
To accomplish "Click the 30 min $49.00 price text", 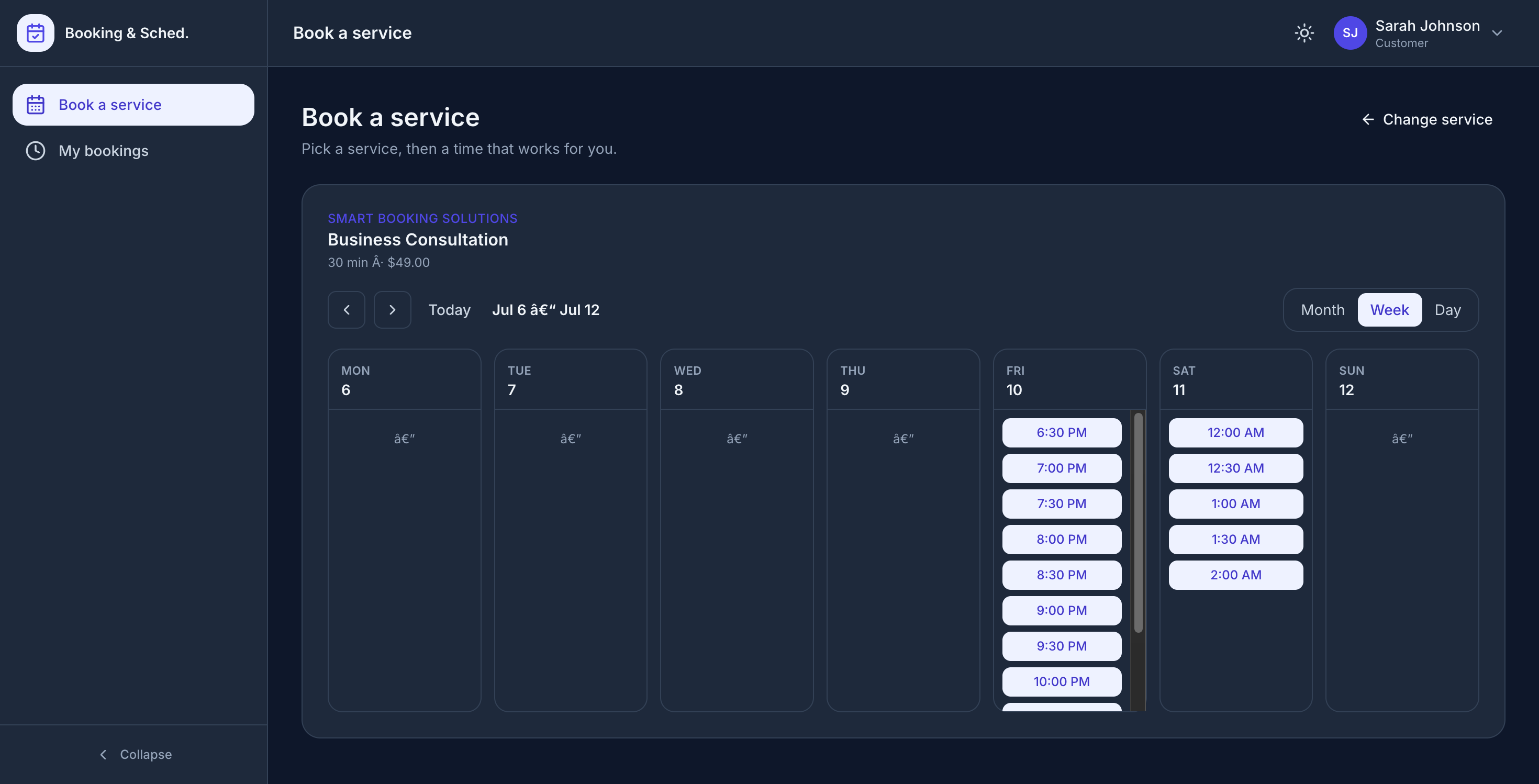I will pyautogui.click(x=379, y=262).
